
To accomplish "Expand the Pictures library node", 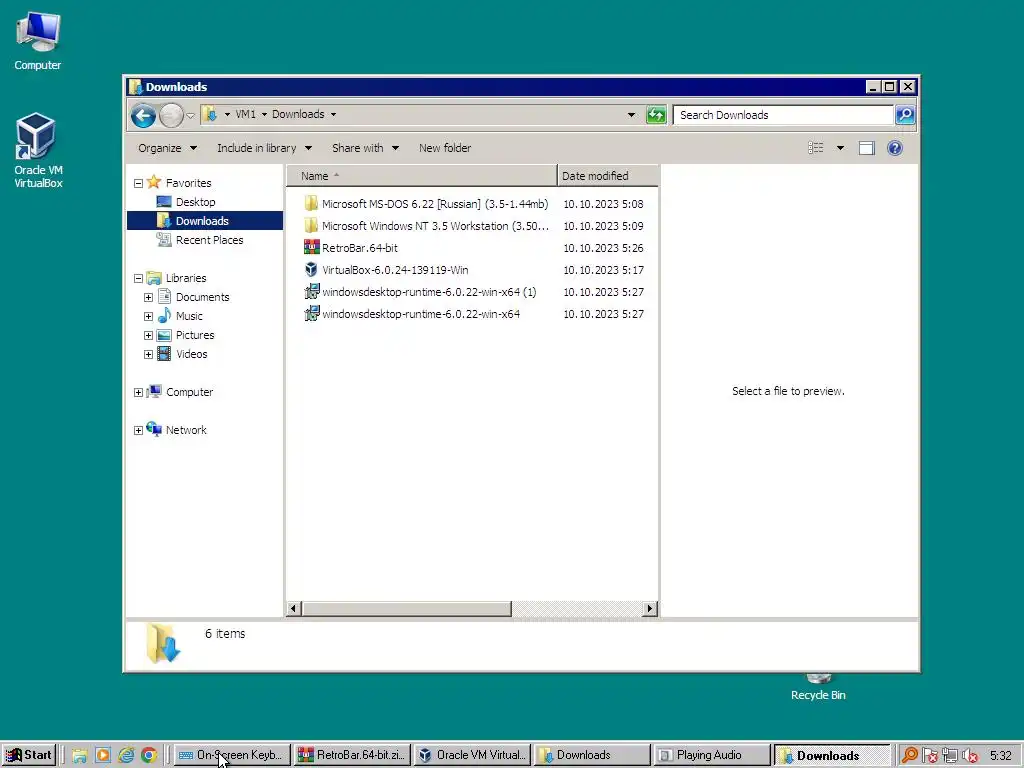I will 148,335.
